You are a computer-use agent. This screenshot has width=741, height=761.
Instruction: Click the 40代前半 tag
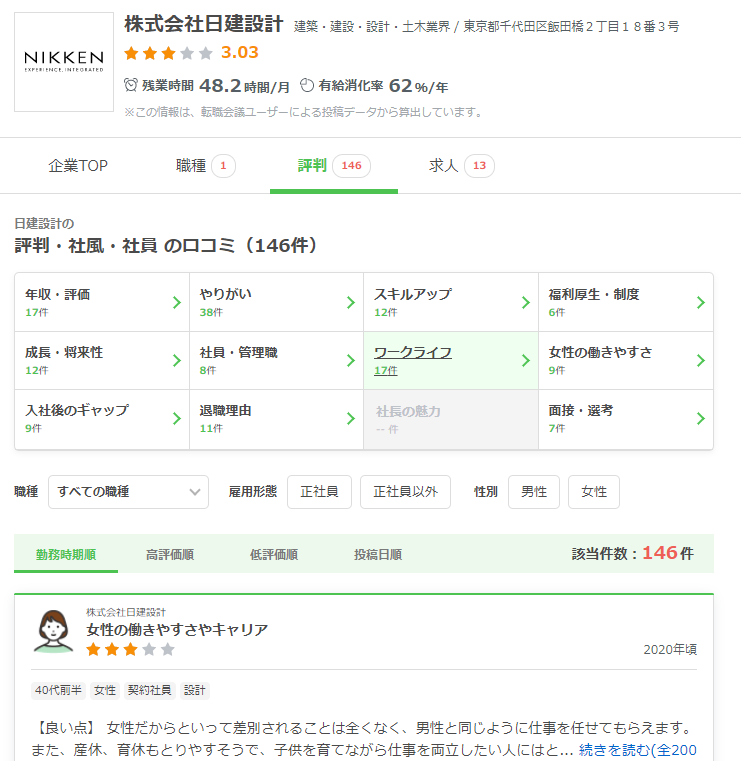[58, 690]
